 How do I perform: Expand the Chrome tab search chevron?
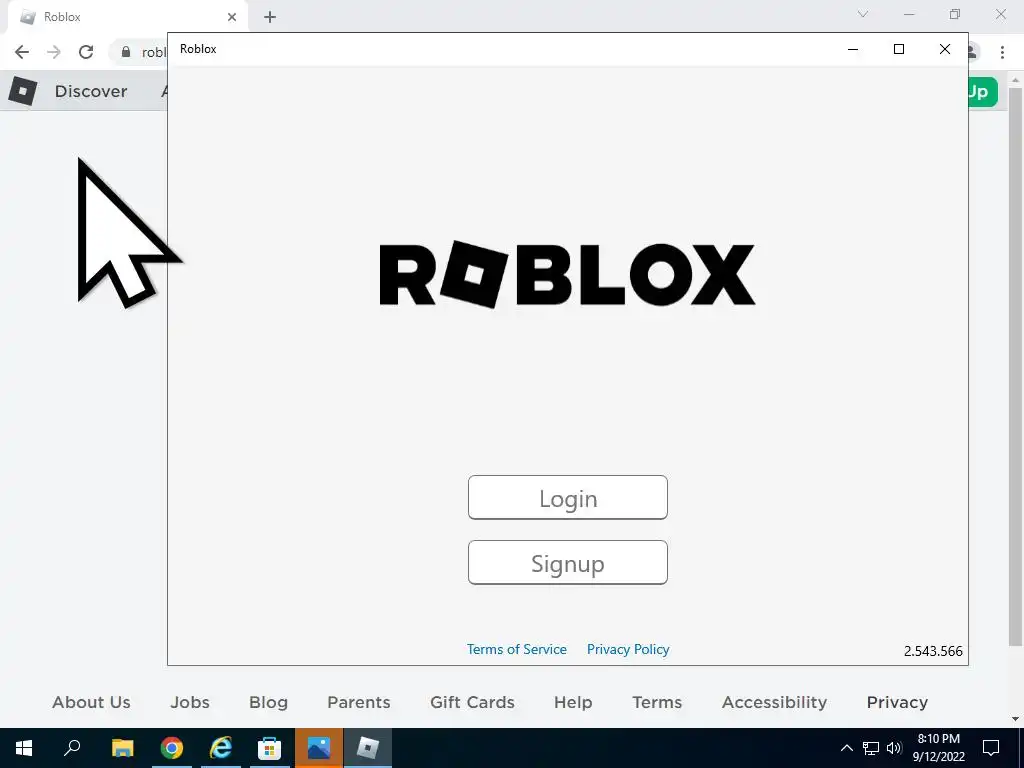coord(863,14)
